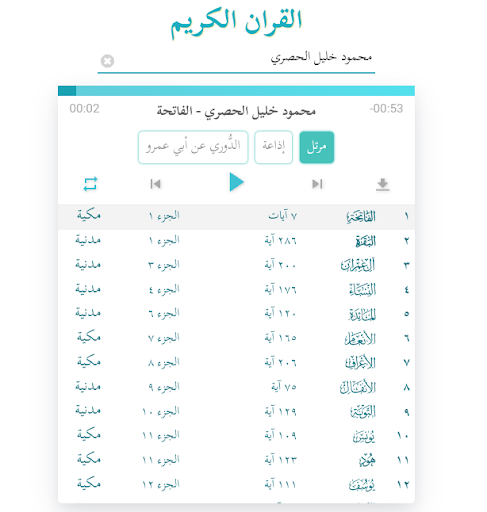Click the ٧ آيات verse count
Image resolution: width=487 pixels, height=512 pixels.
pos(283,216)
